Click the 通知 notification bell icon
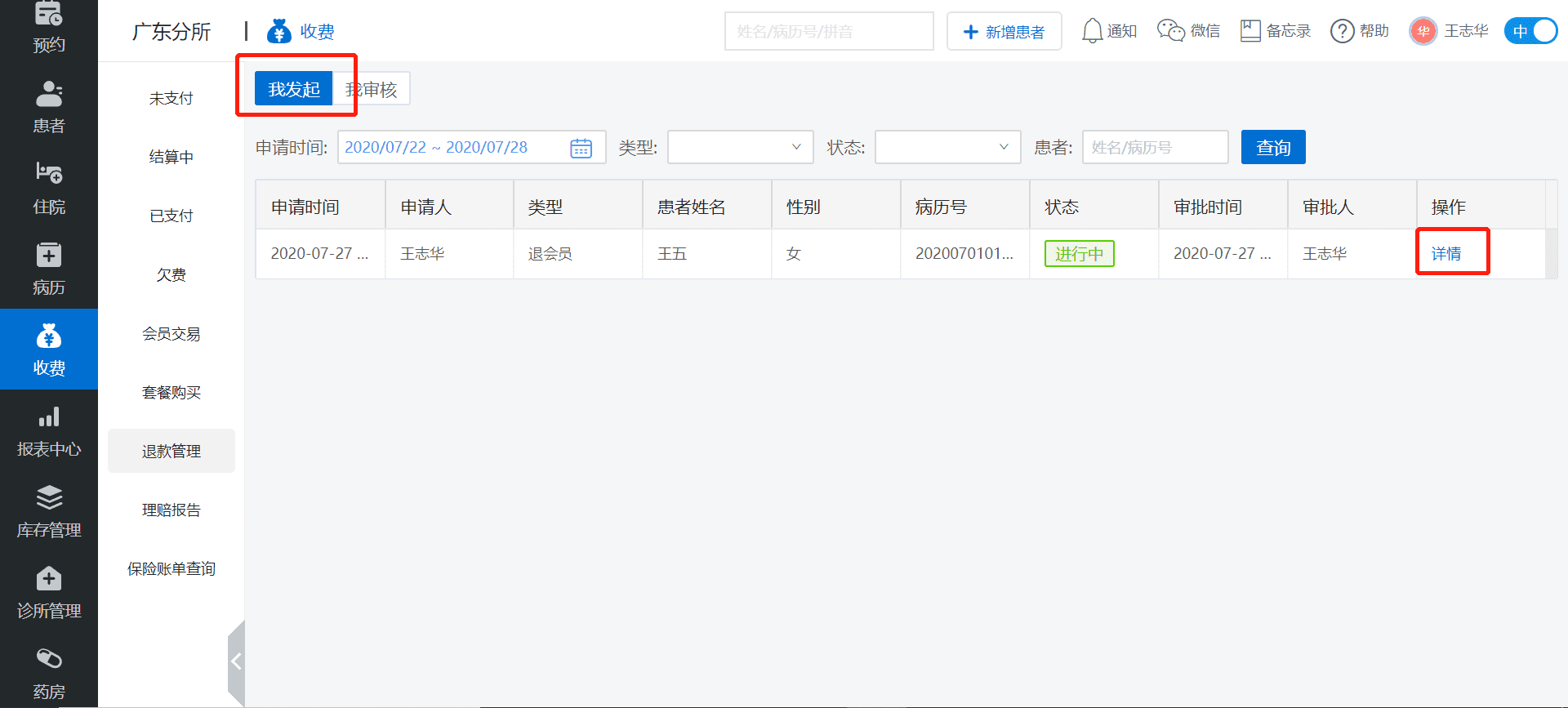The image size is (1568, 708). point(1092,31)
